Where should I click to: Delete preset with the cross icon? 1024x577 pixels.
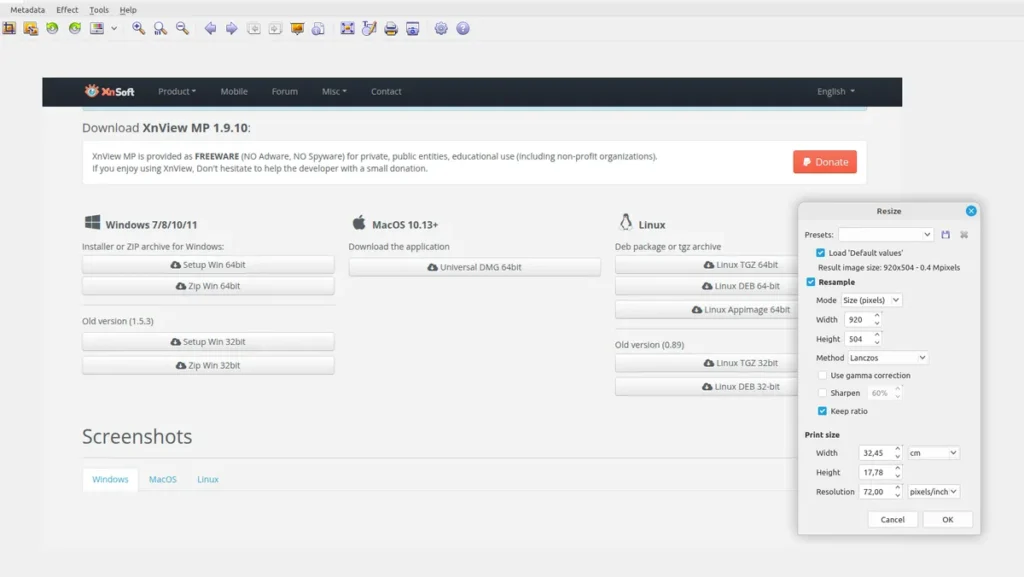point(964,234)
